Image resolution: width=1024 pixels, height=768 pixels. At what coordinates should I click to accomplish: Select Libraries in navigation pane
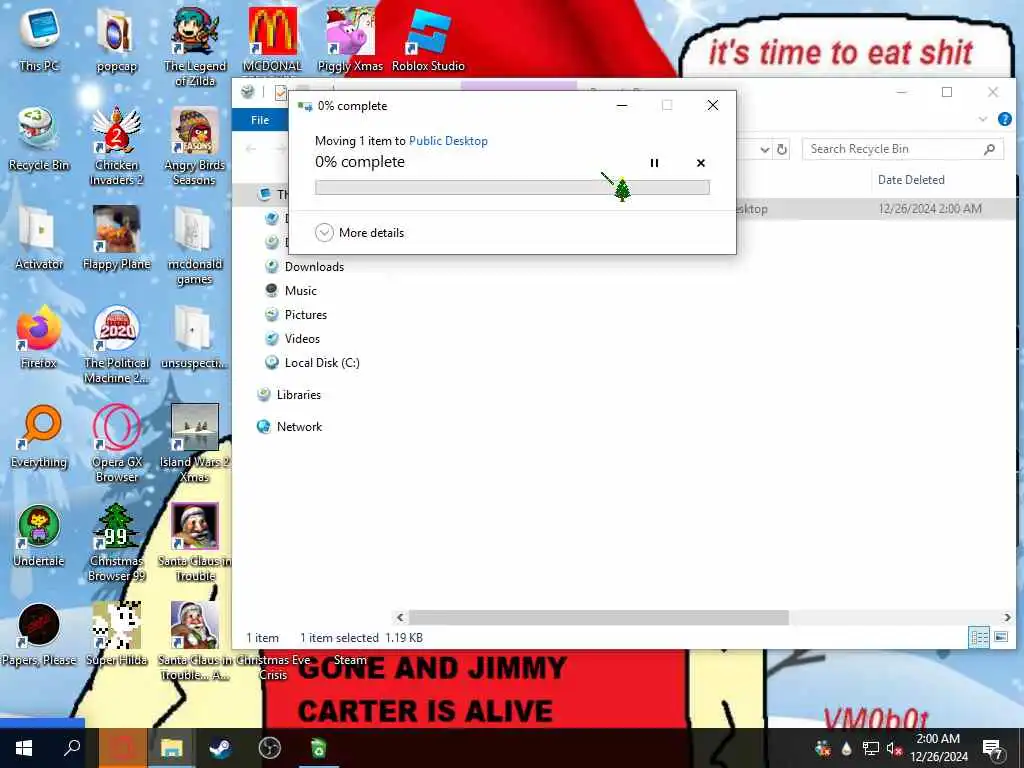298,395
